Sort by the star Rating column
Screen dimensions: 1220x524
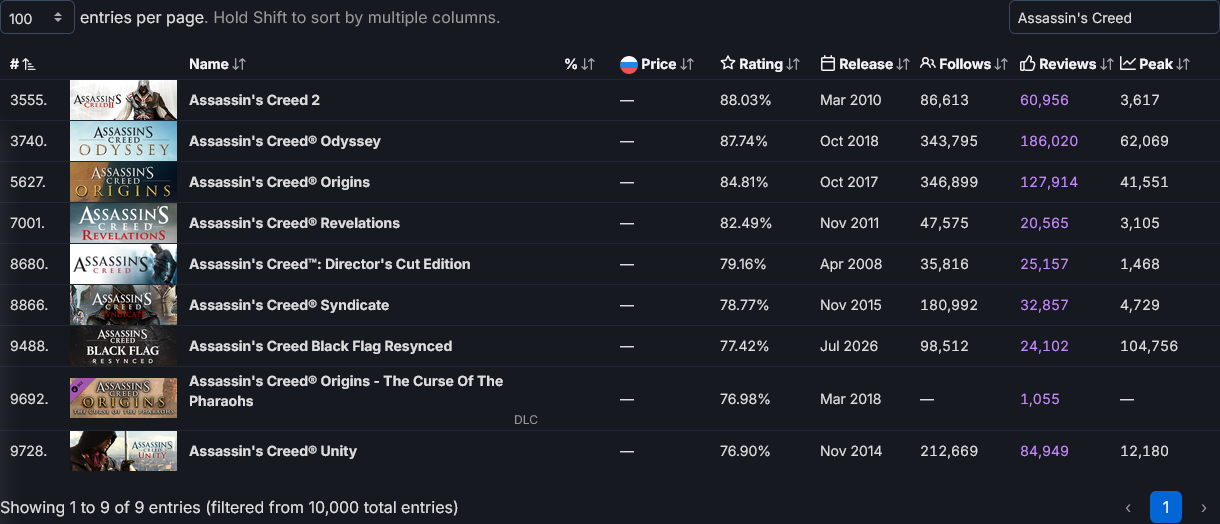(x=760, y=64)
